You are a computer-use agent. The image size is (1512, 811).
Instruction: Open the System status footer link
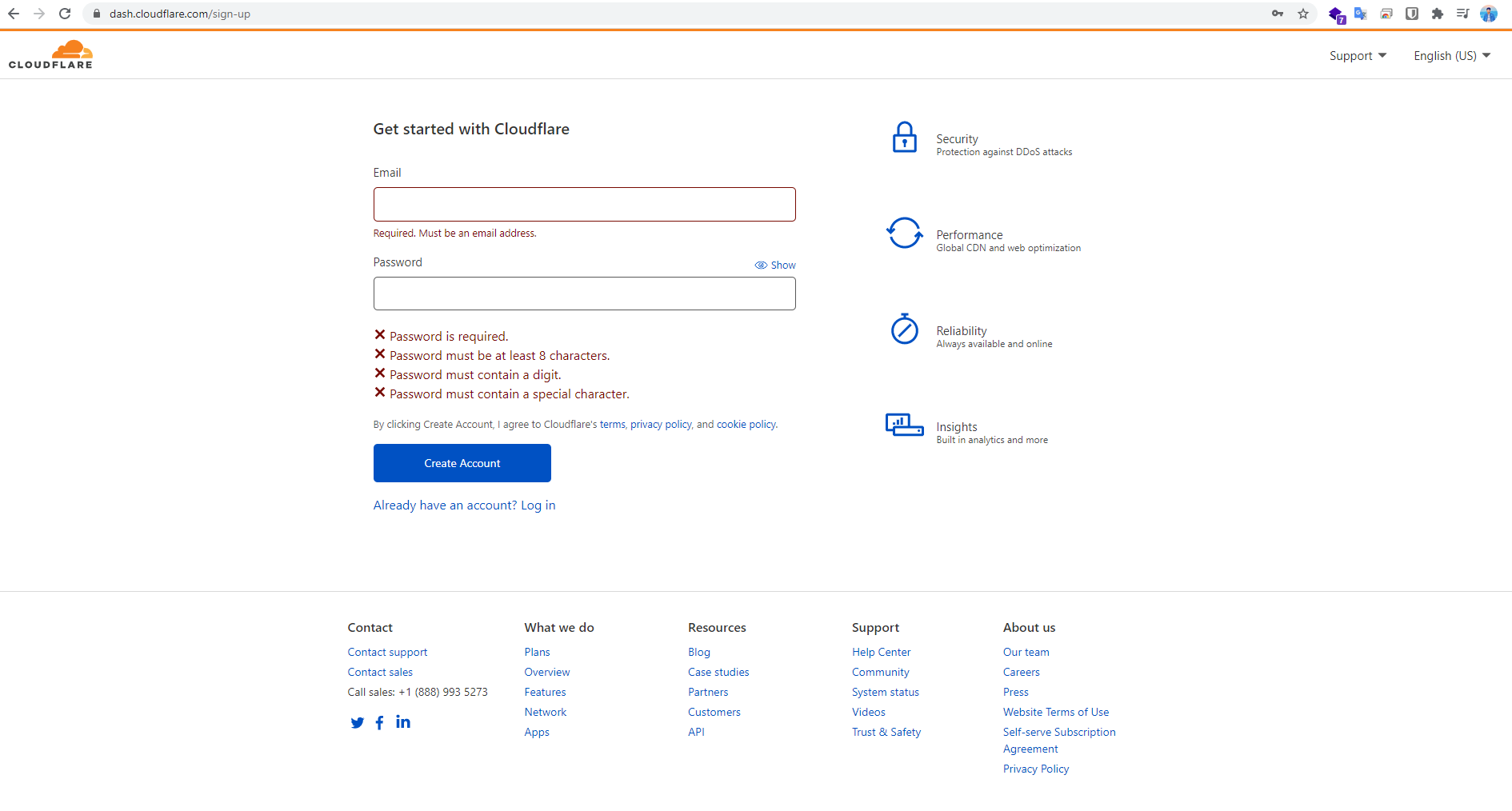pos(886,693)
